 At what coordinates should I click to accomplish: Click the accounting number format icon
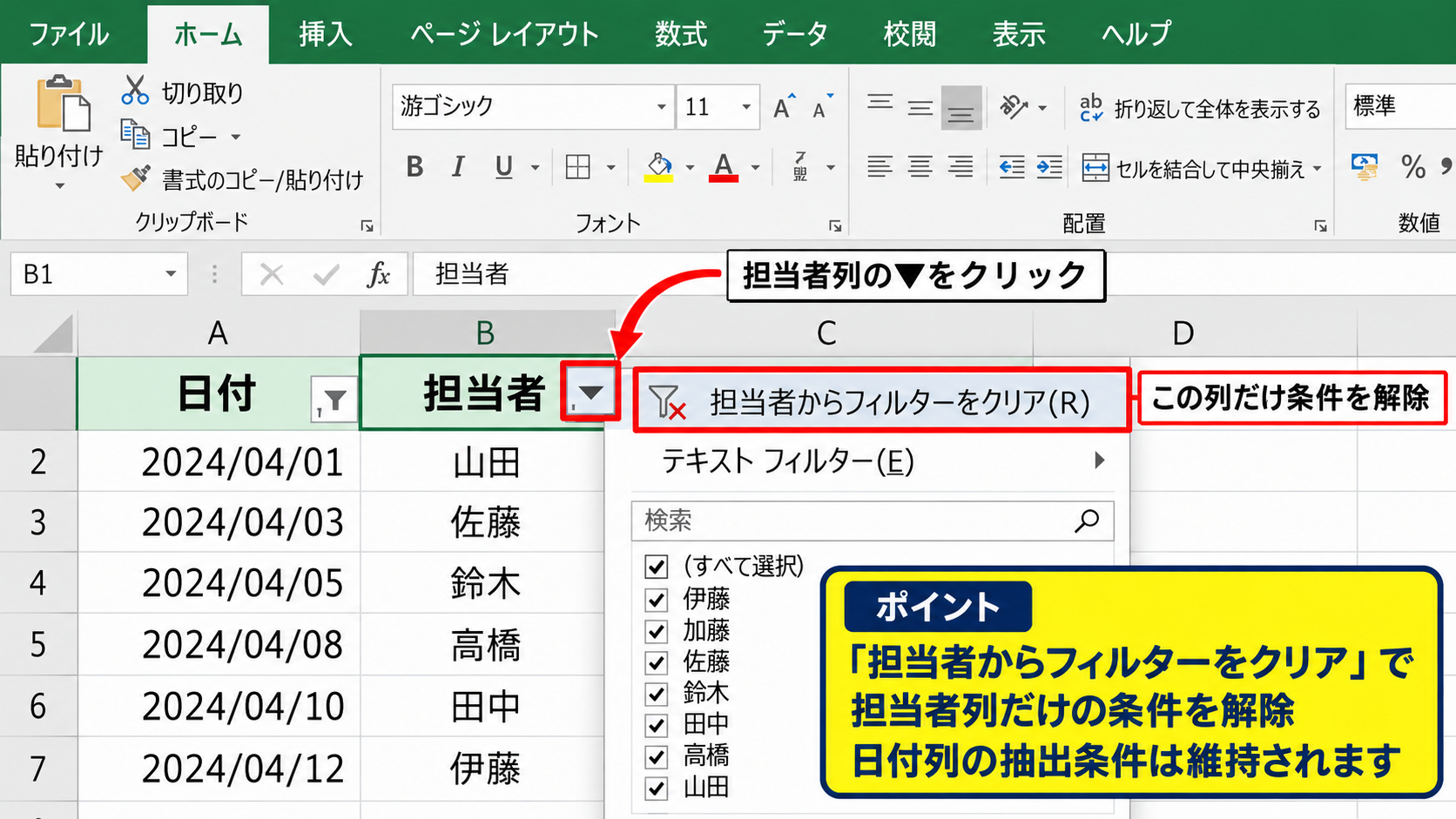[1365, 166]
